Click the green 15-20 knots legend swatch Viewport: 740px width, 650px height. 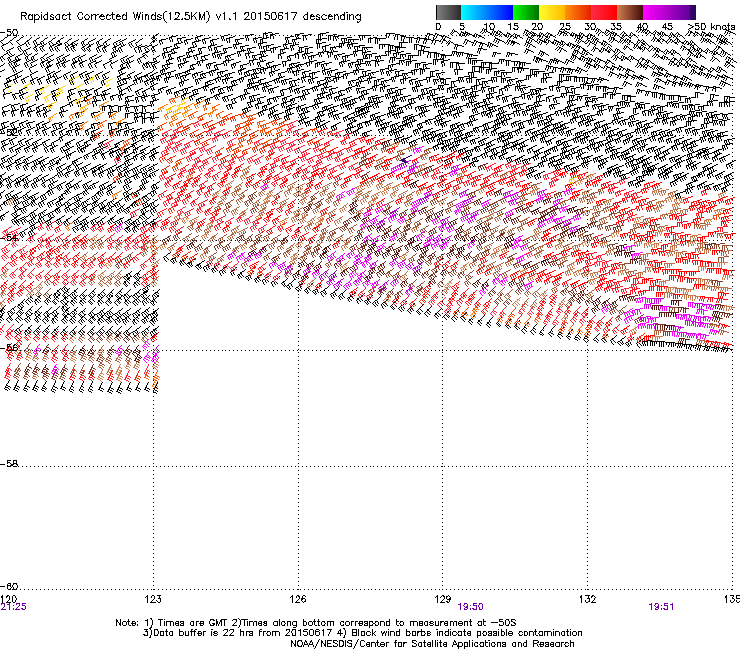coord(526,12)
